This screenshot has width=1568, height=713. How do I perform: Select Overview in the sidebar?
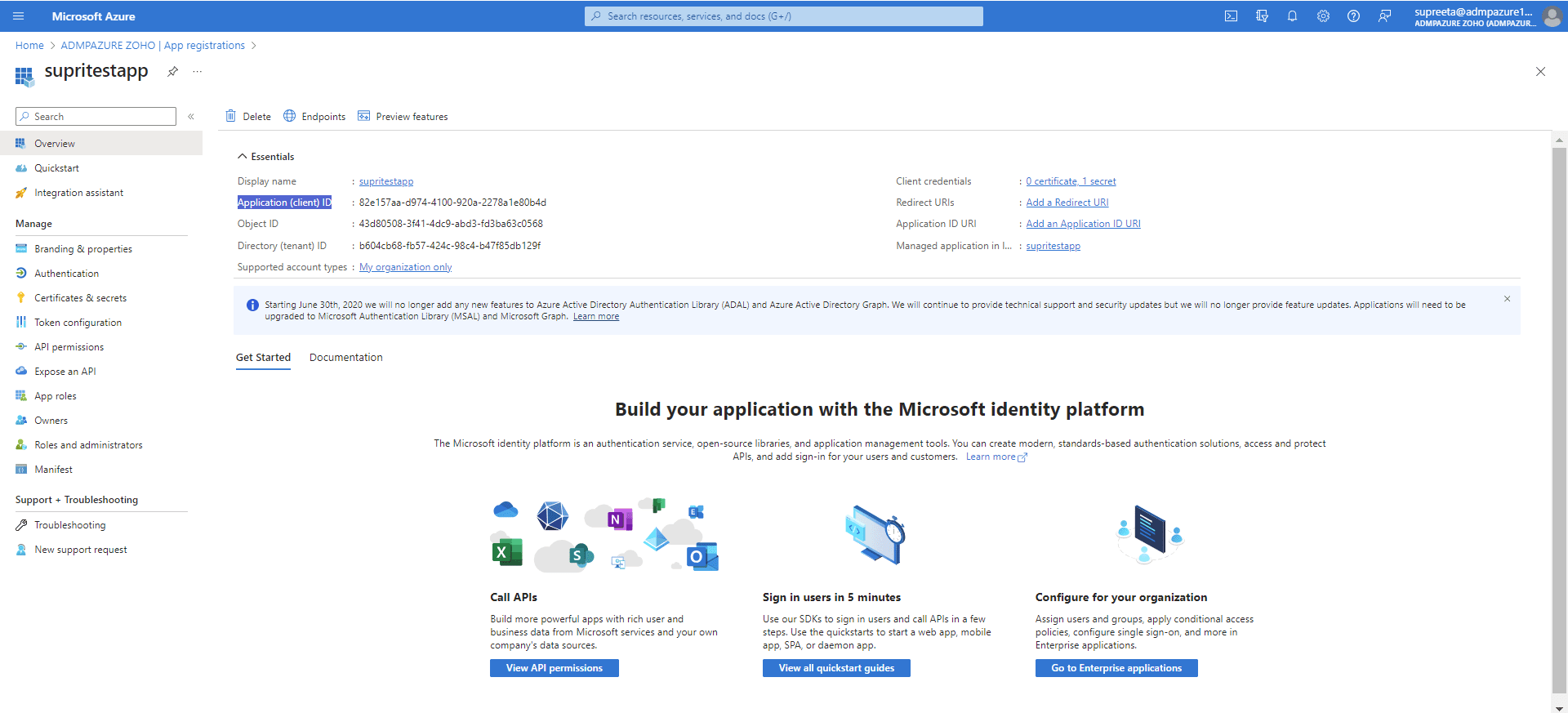[x=101, y=143]
